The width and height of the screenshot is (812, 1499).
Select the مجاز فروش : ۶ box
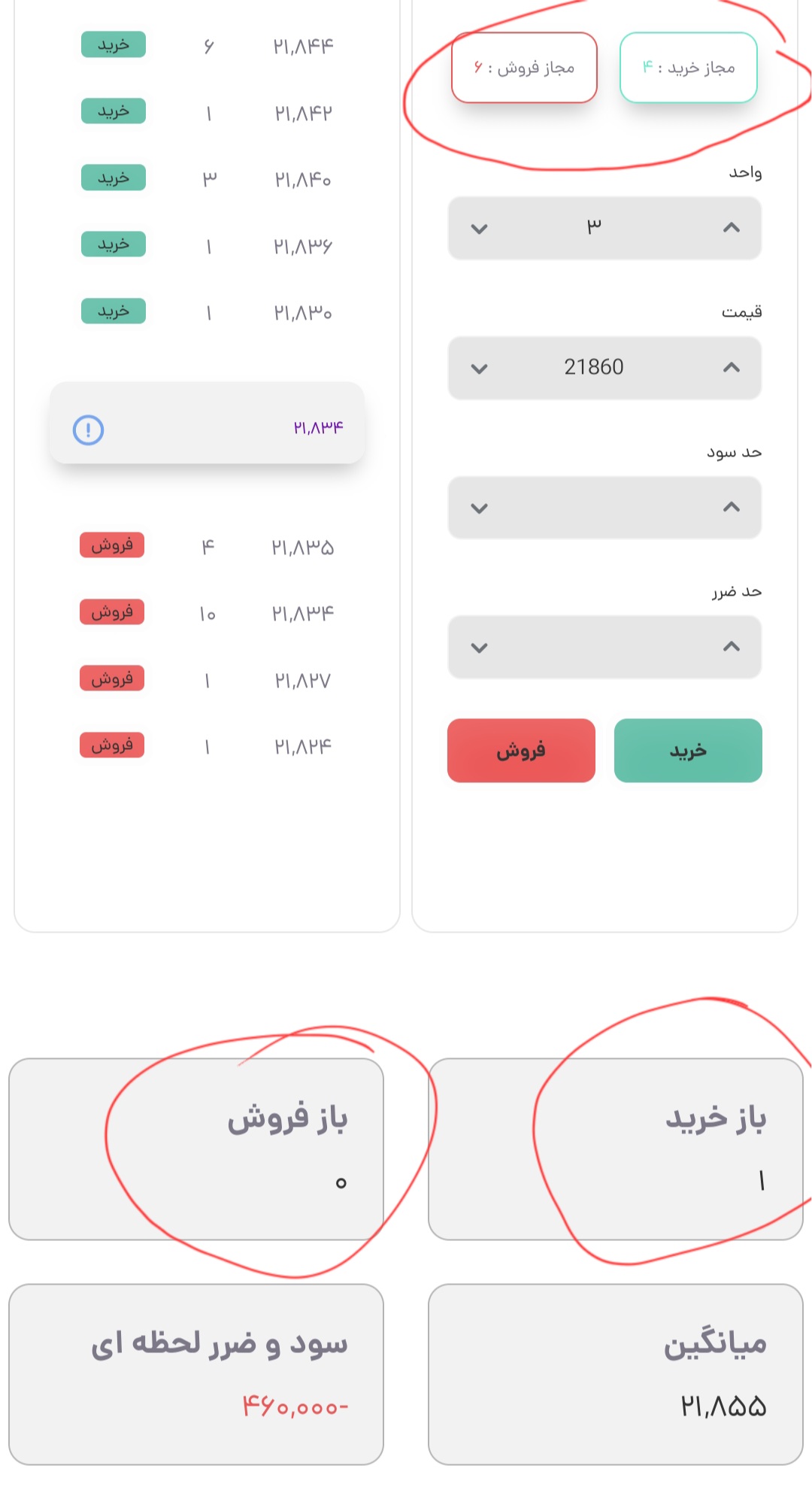[x=524, y=68]
